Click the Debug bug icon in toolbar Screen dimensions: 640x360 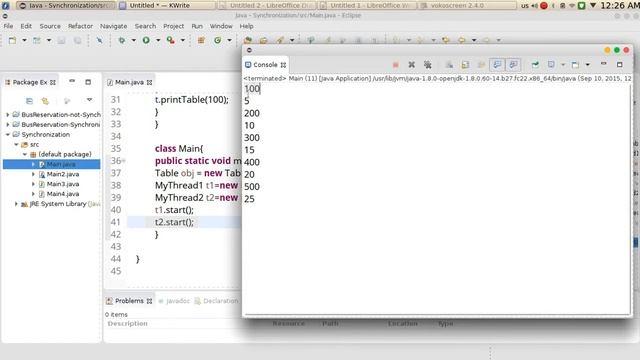point(122,40)
